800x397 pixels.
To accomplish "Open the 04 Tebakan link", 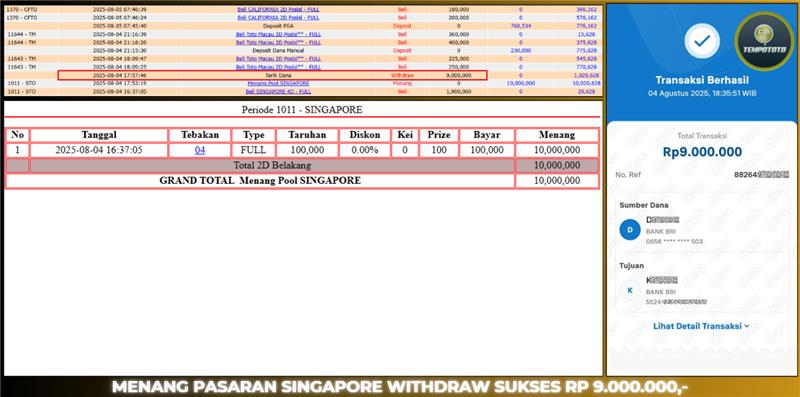I will click(x=200, y=150).
